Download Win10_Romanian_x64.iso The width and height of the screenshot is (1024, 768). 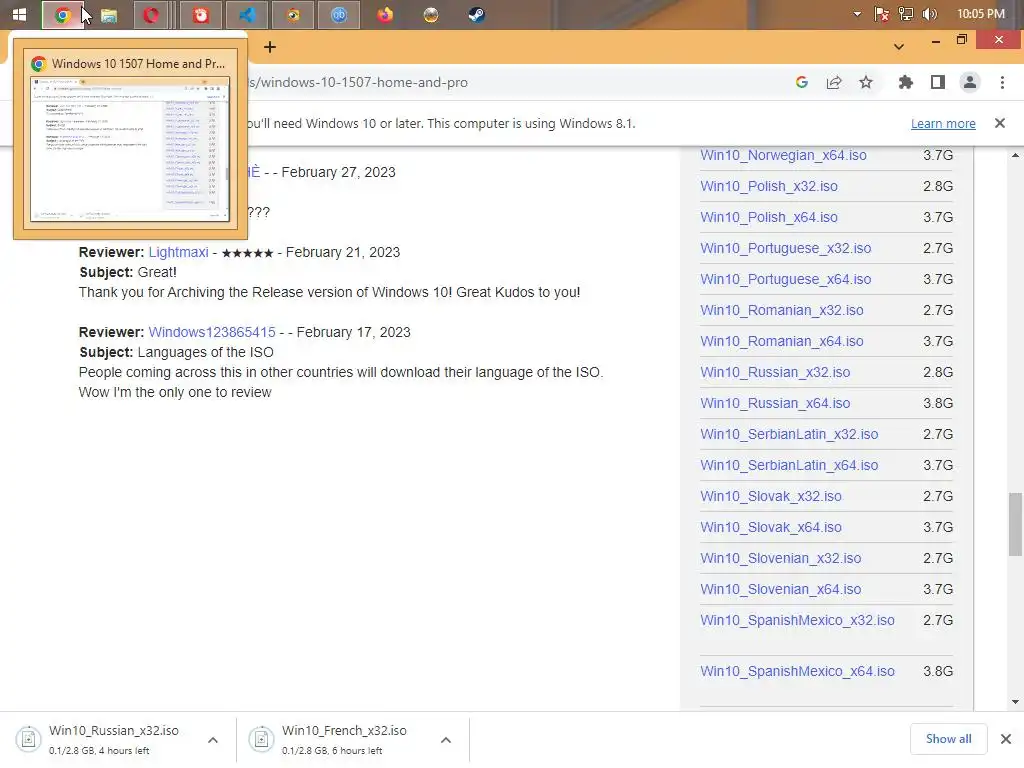click(x=782, y=341)
